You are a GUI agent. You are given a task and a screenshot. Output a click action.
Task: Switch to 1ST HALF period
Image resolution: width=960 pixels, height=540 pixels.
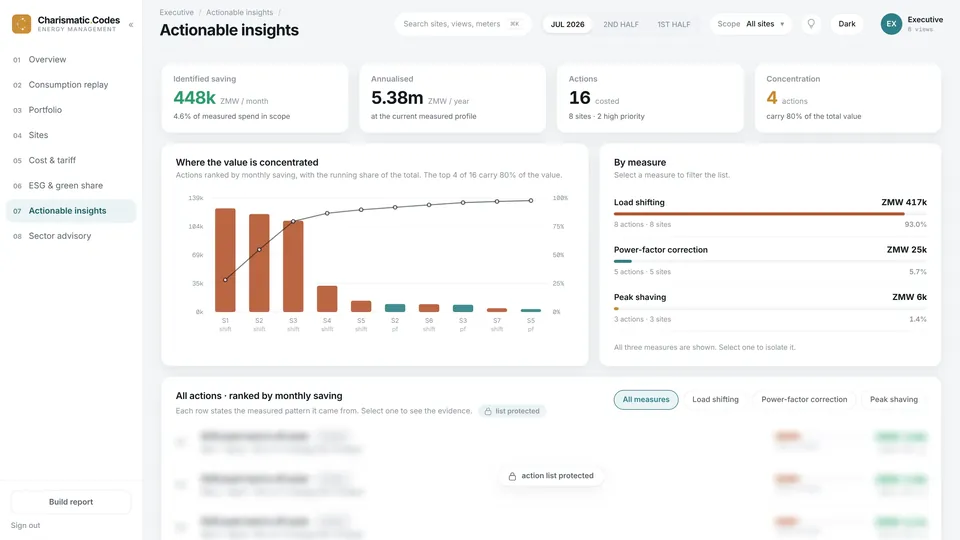(x=673, y=24)
